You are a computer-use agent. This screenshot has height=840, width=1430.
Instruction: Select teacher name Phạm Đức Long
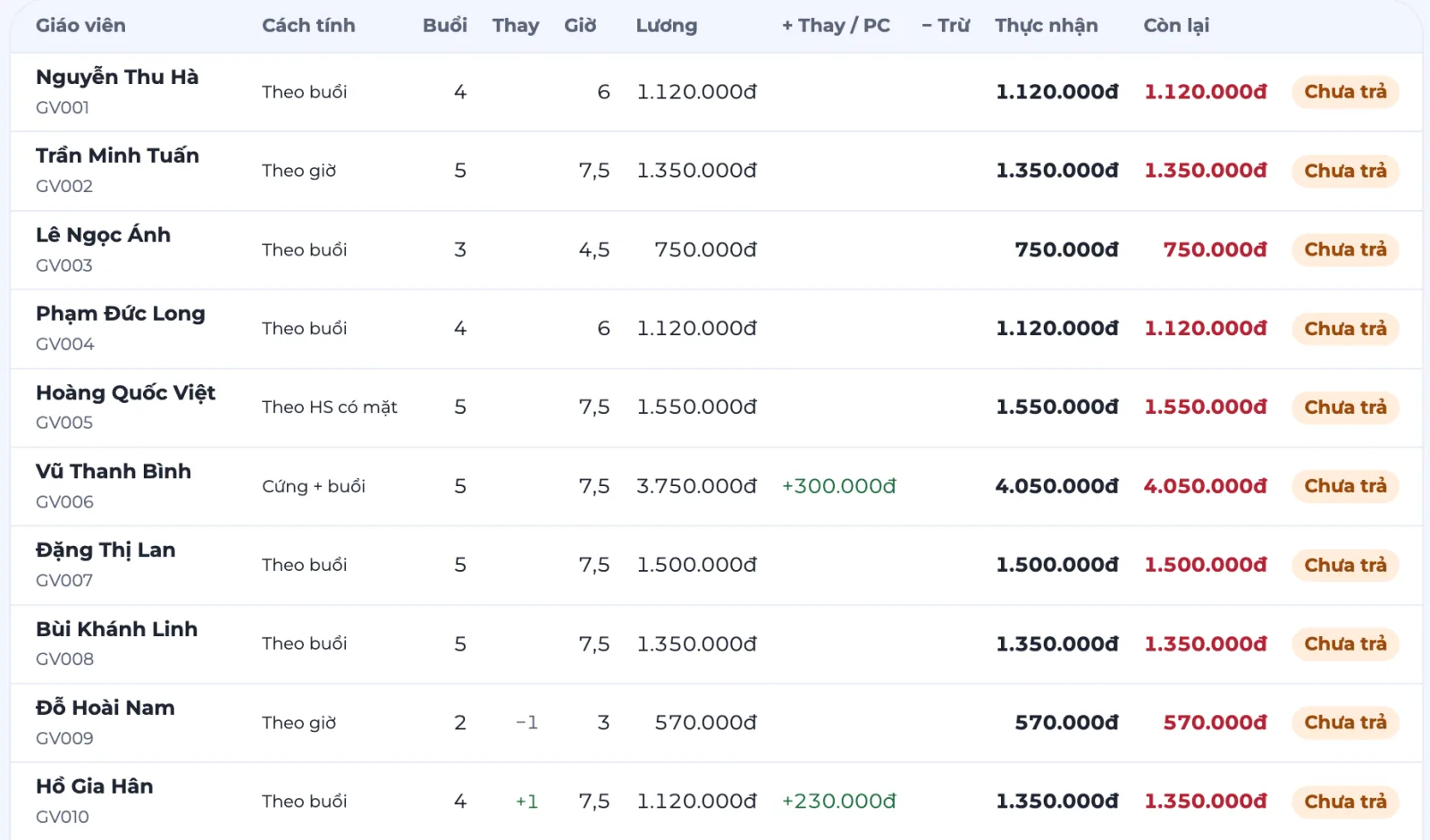pyautogui.click(x=121, y=314)
